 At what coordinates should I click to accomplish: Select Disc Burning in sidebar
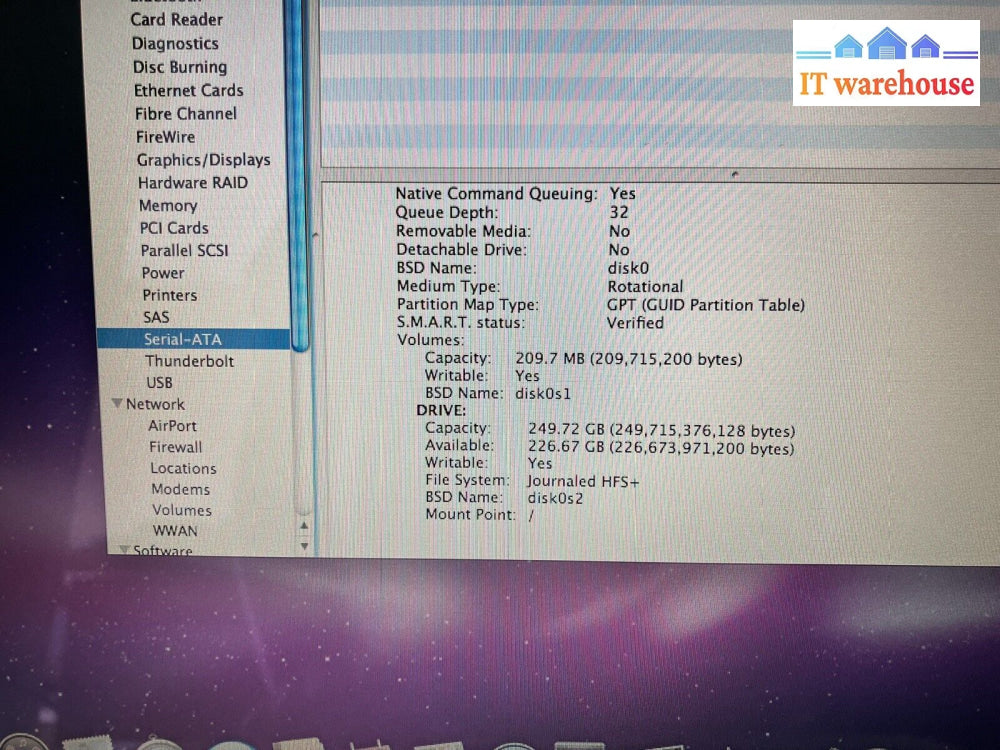tap(180, 67)
